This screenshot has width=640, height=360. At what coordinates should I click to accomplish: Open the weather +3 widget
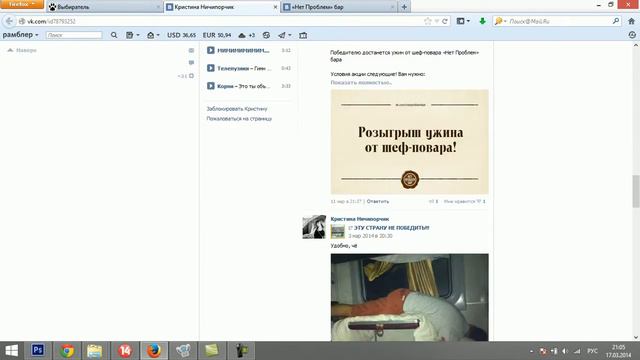[x=247, y=35]
